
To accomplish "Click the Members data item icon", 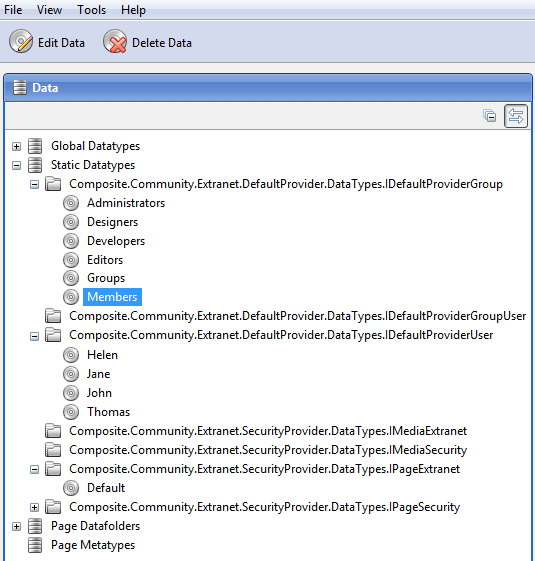I will point(71,297).
